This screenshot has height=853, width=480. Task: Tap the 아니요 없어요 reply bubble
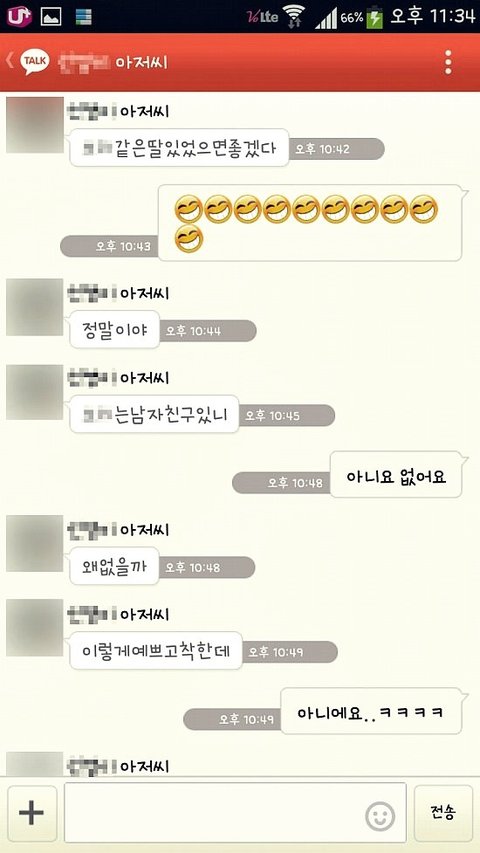[398, 474]
